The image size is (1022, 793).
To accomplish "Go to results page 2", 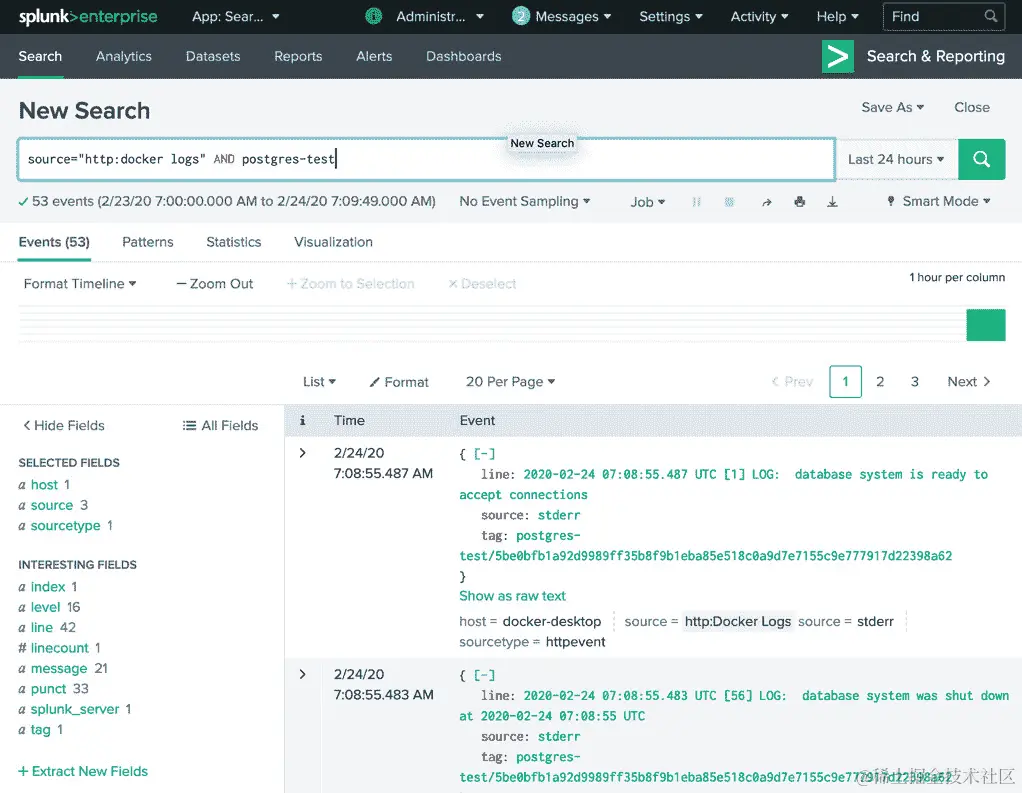I will [880, 382].
